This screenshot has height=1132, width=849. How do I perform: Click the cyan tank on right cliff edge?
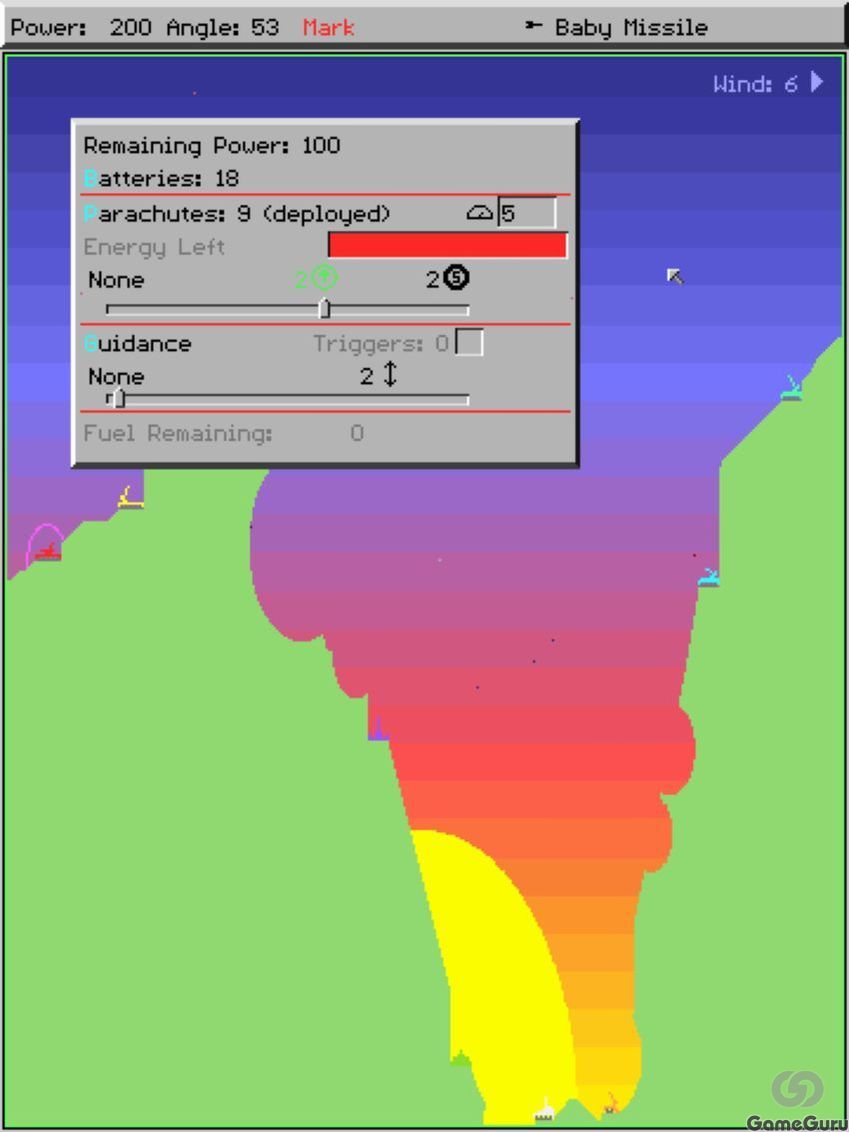pos(709,578)
